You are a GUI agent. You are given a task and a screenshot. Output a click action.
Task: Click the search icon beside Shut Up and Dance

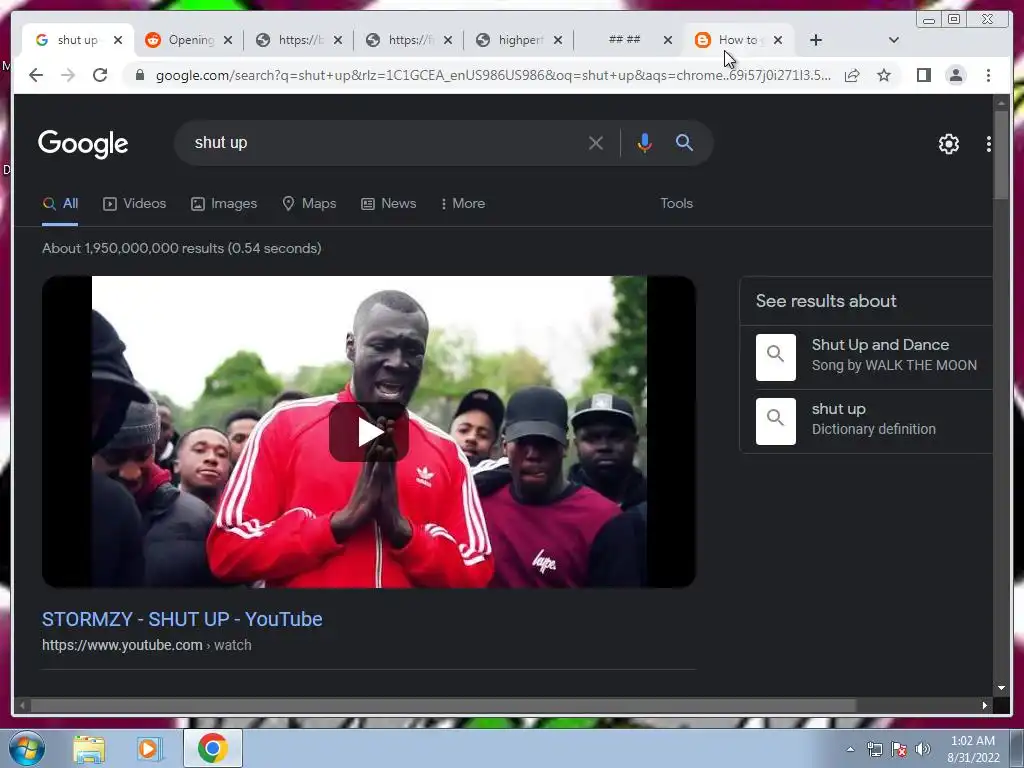[x=776, y=357]
